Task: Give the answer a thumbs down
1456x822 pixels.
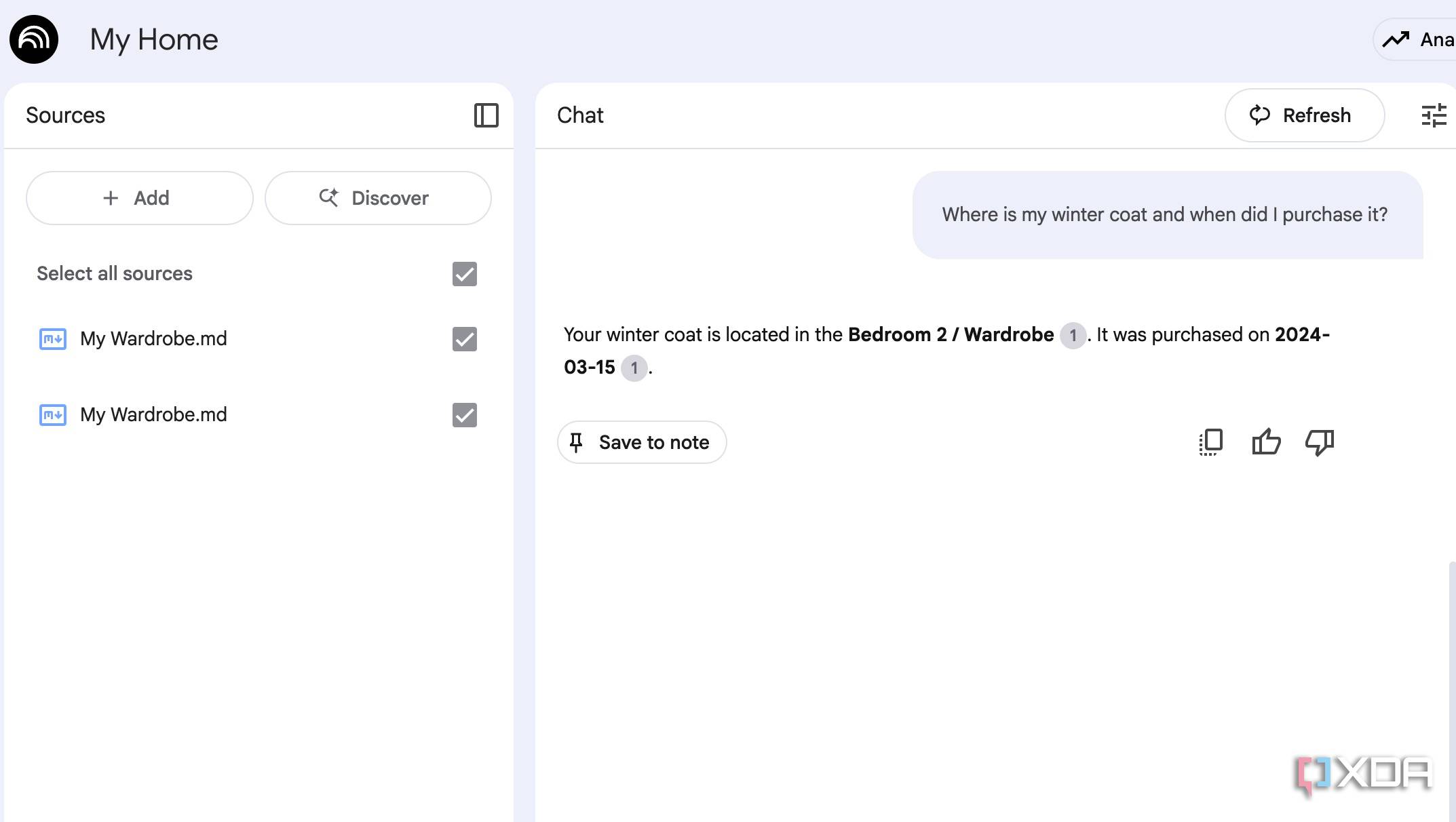Action: [1318, 442]
